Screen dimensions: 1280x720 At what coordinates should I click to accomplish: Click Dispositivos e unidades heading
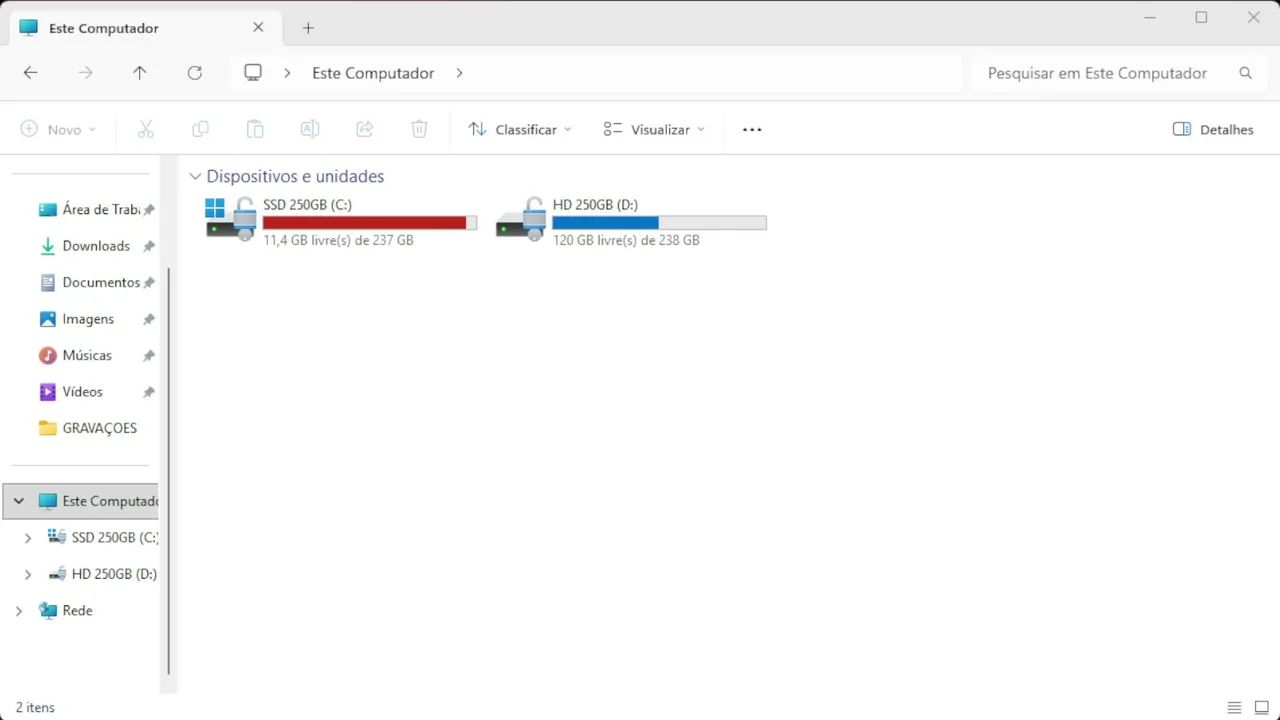(x=295, y=176)
